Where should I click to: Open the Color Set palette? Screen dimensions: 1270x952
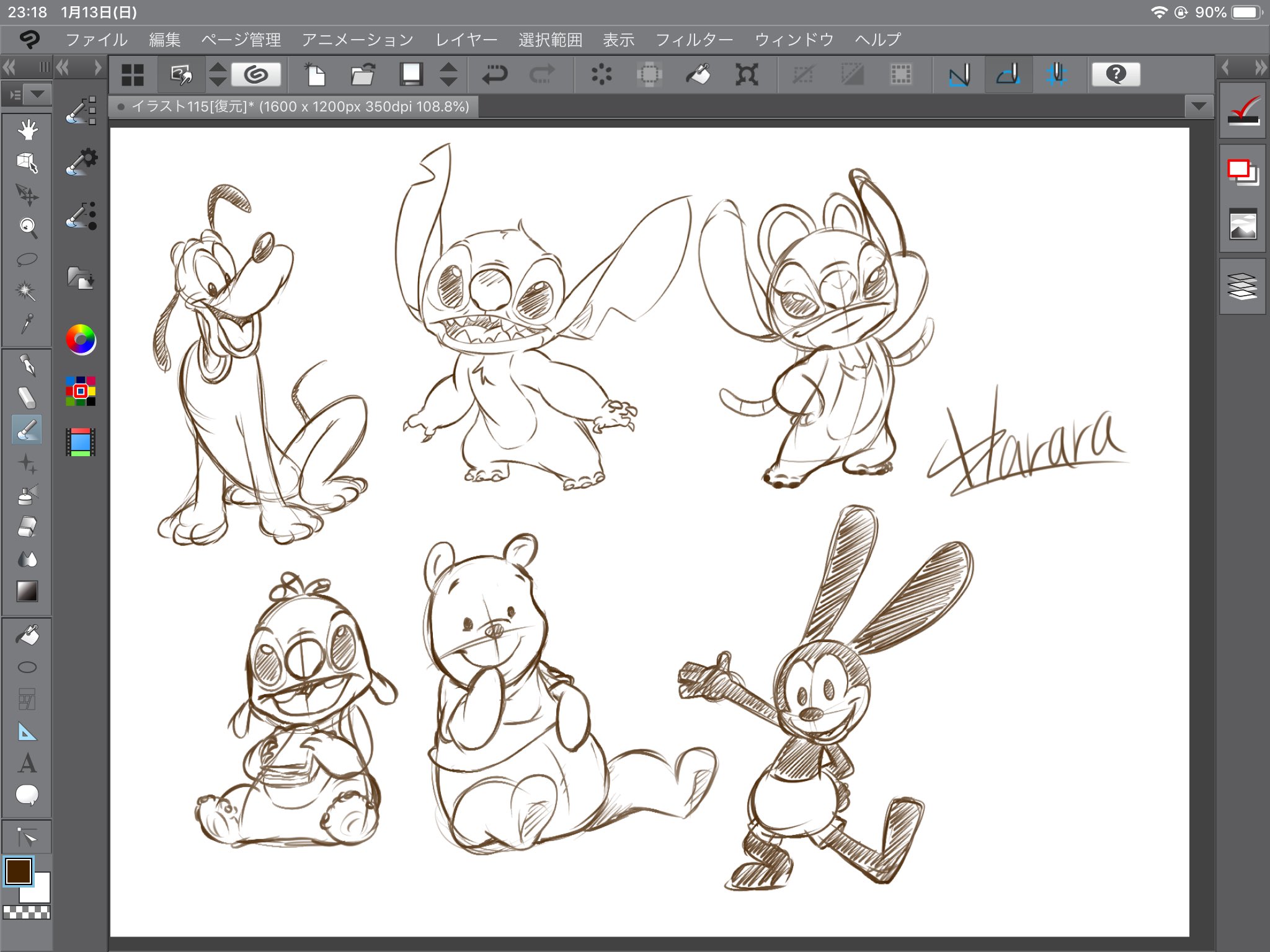tap(81, 391)
